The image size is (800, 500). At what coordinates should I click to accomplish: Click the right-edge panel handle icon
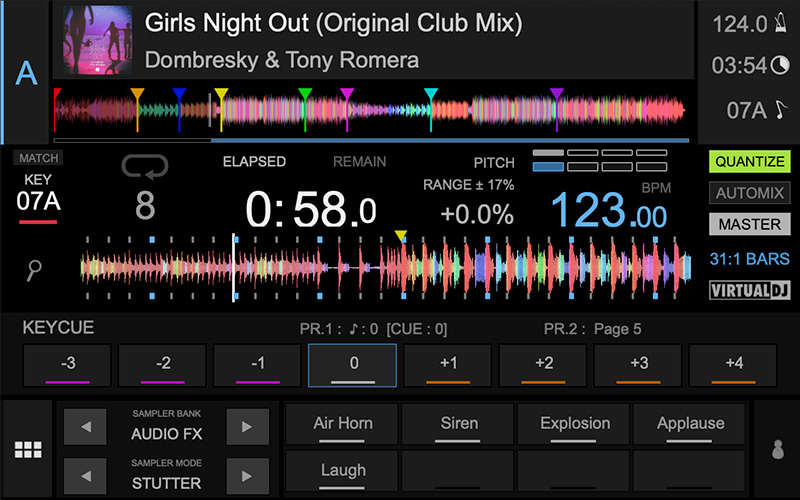777,449
